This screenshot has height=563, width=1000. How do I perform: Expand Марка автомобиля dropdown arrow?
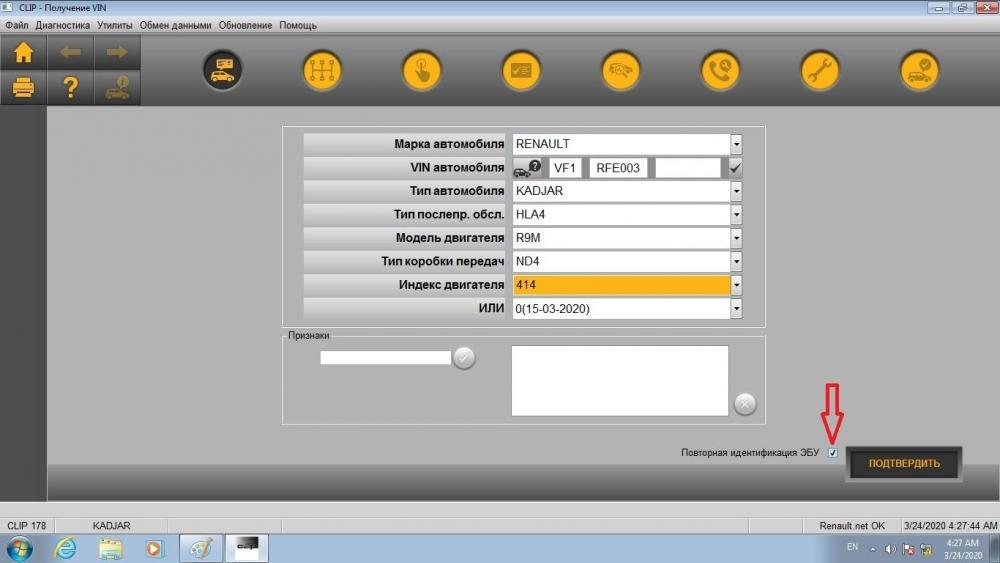coord(736,144)
